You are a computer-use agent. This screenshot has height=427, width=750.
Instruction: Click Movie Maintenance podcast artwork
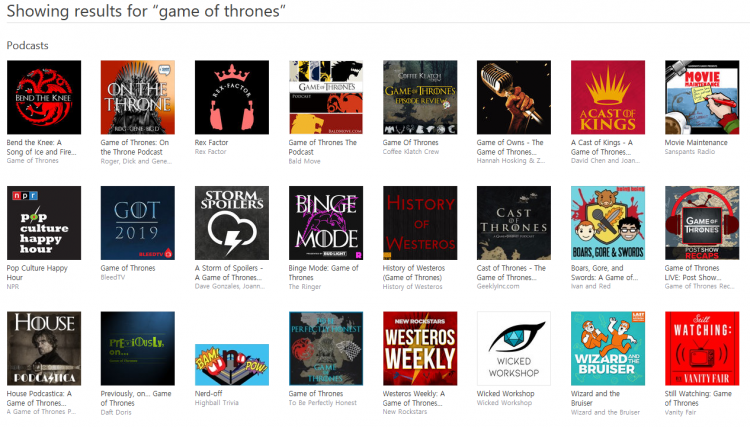tap(702, 97)
